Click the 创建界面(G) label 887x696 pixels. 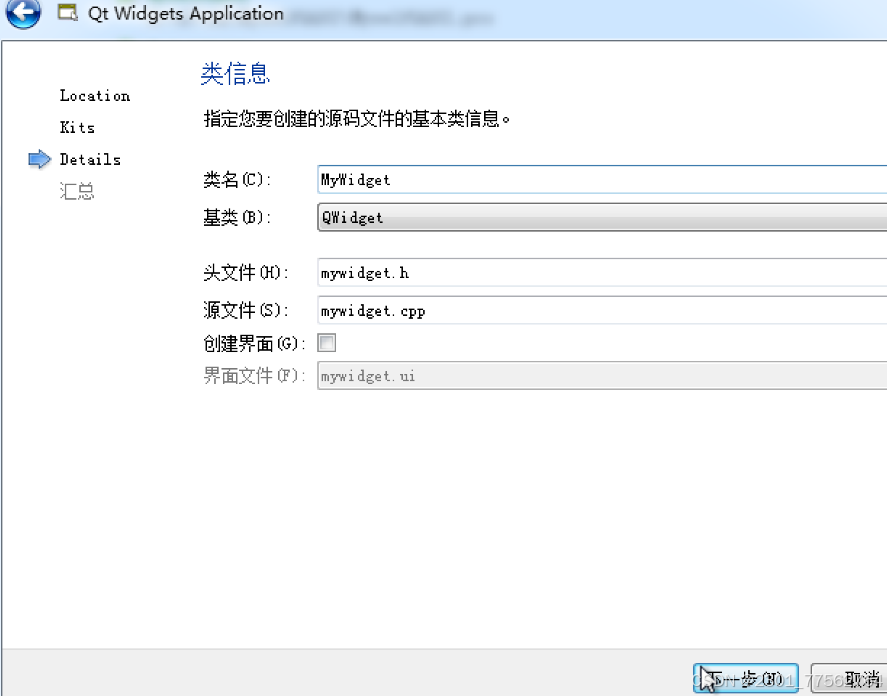tap(255, 343)
